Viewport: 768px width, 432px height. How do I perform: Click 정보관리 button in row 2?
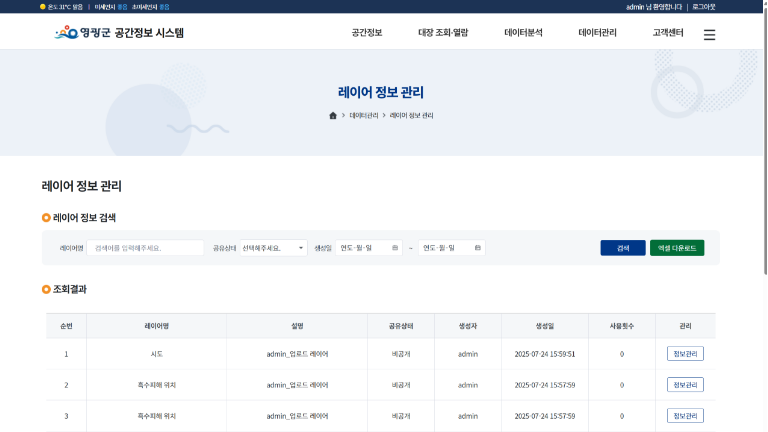[685, 385]
